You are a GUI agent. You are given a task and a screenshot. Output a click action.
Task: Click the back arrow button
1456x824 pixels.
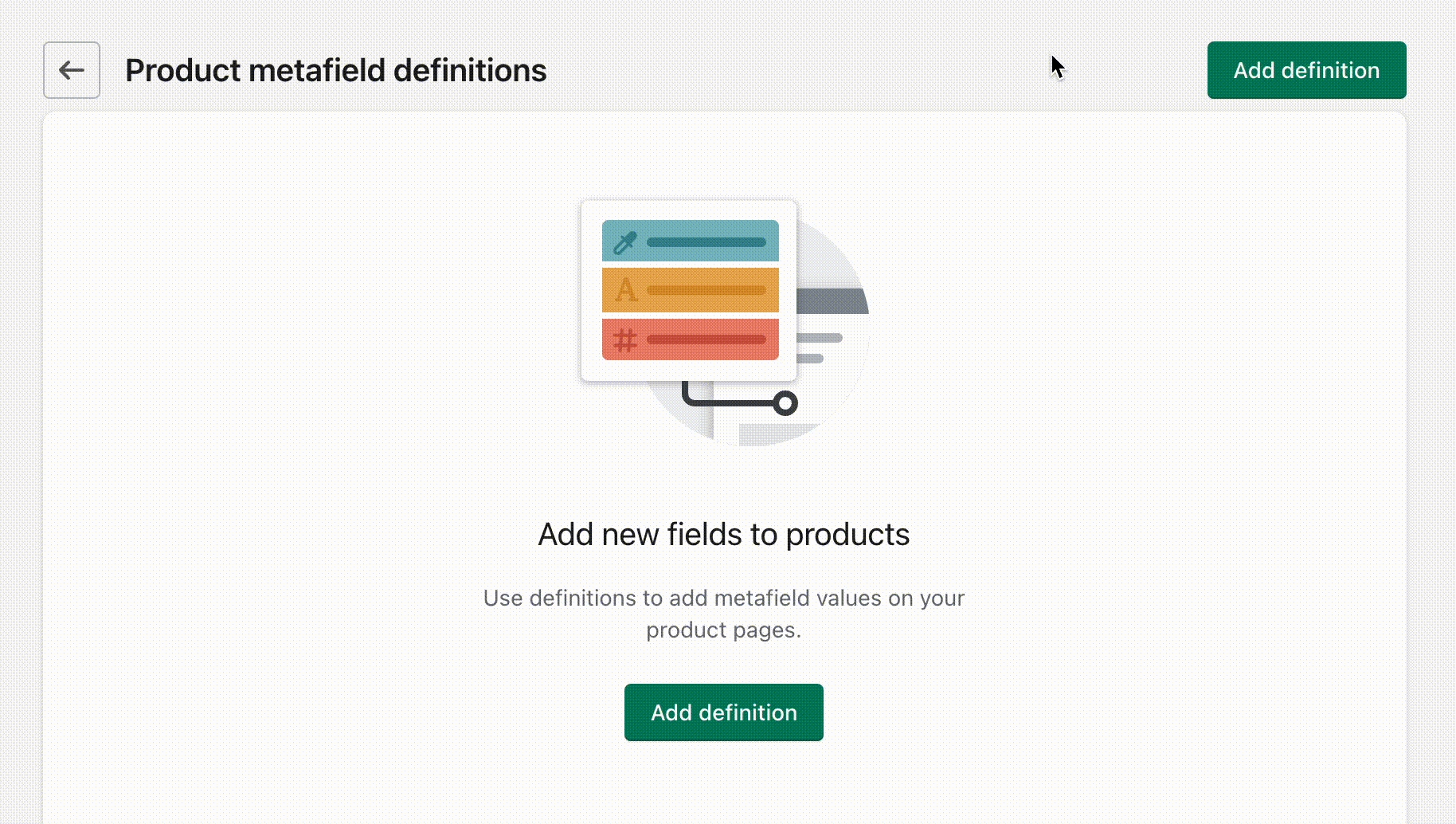72,70
